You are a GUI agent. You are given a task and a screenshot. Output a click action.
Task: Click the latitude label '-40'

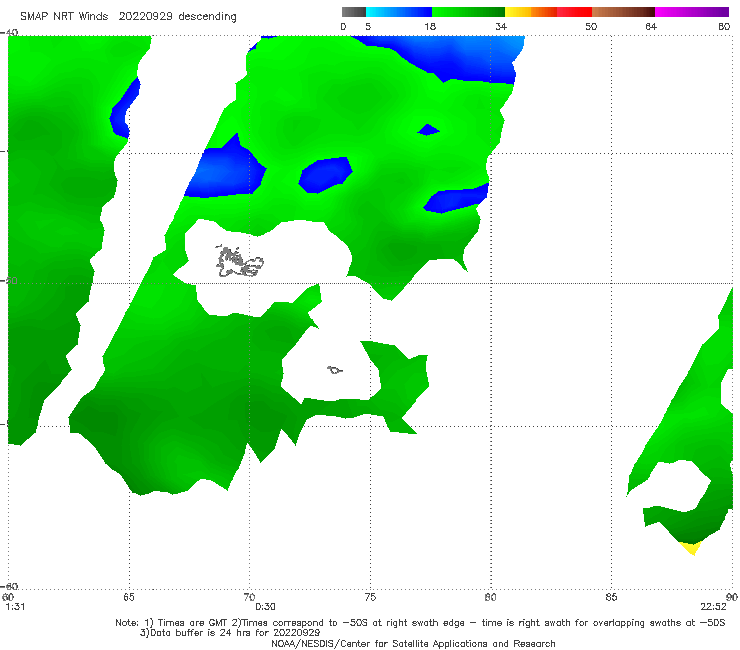pyautogui.click(x=9, y=32)
